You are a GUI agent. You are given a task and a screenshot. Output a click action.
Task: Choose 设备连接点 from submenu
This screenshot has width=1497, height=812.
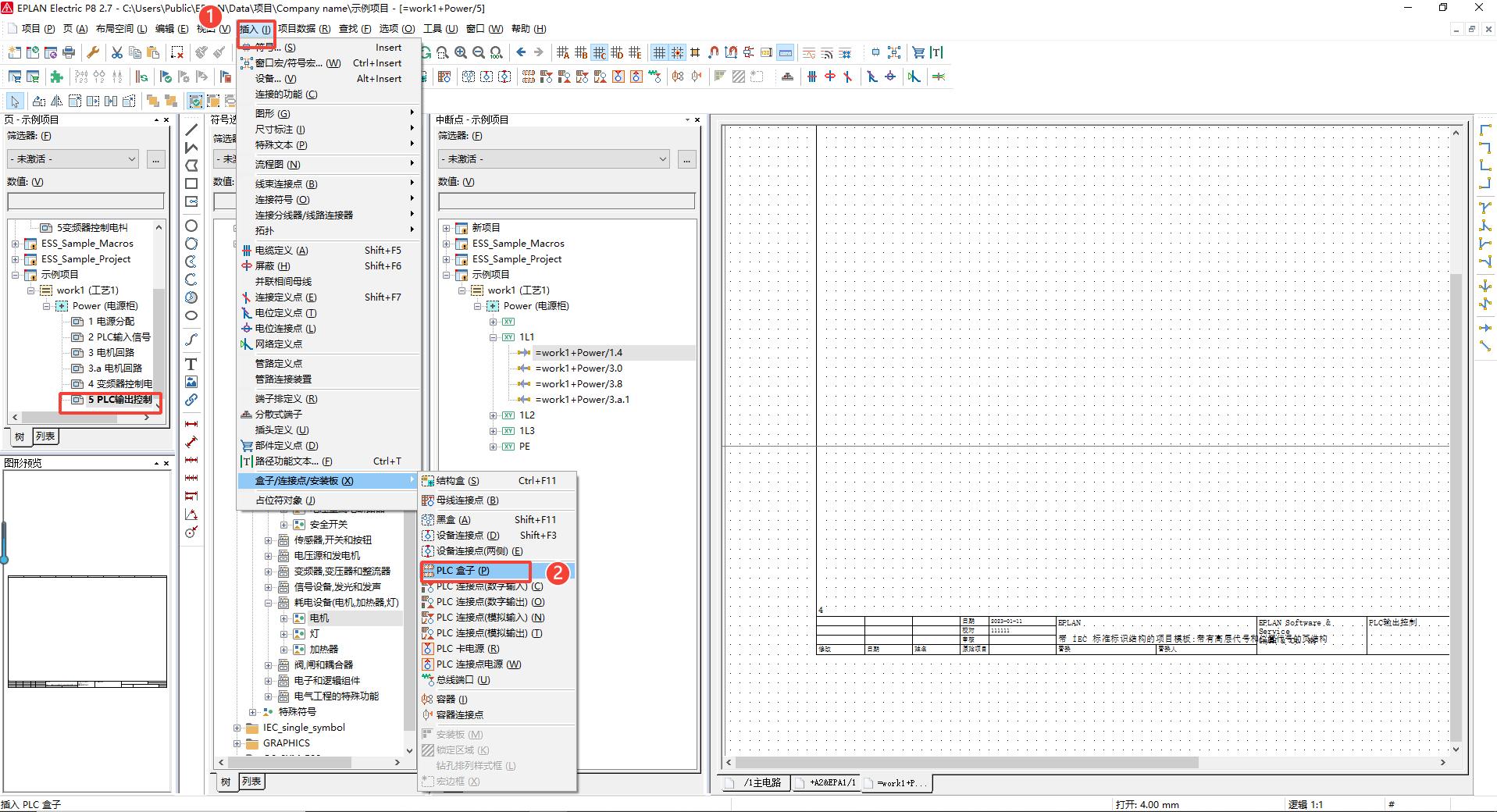click(497, 536)
